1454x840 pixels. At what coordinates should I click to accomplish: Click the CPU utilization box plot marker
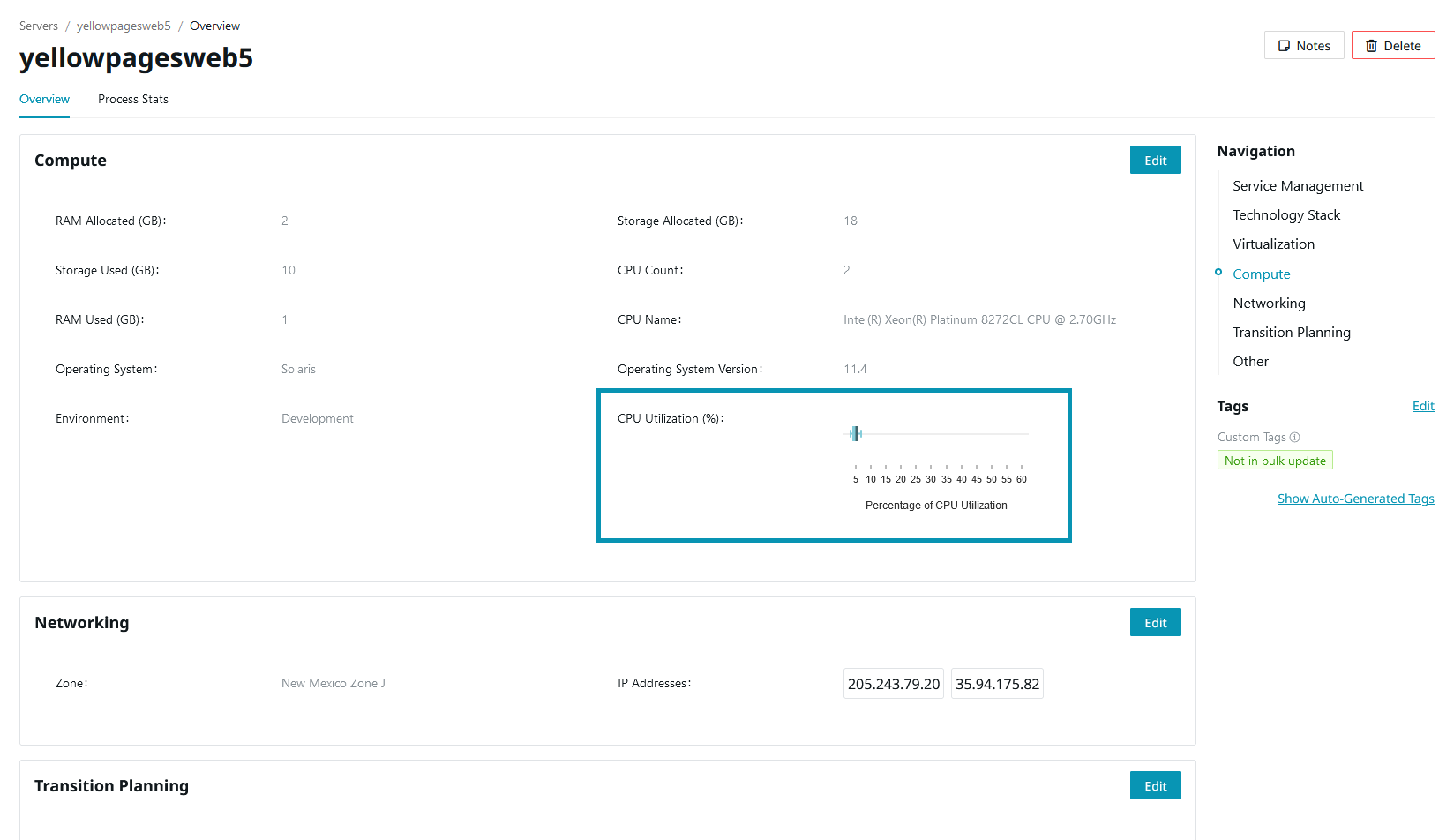point(855,433)
